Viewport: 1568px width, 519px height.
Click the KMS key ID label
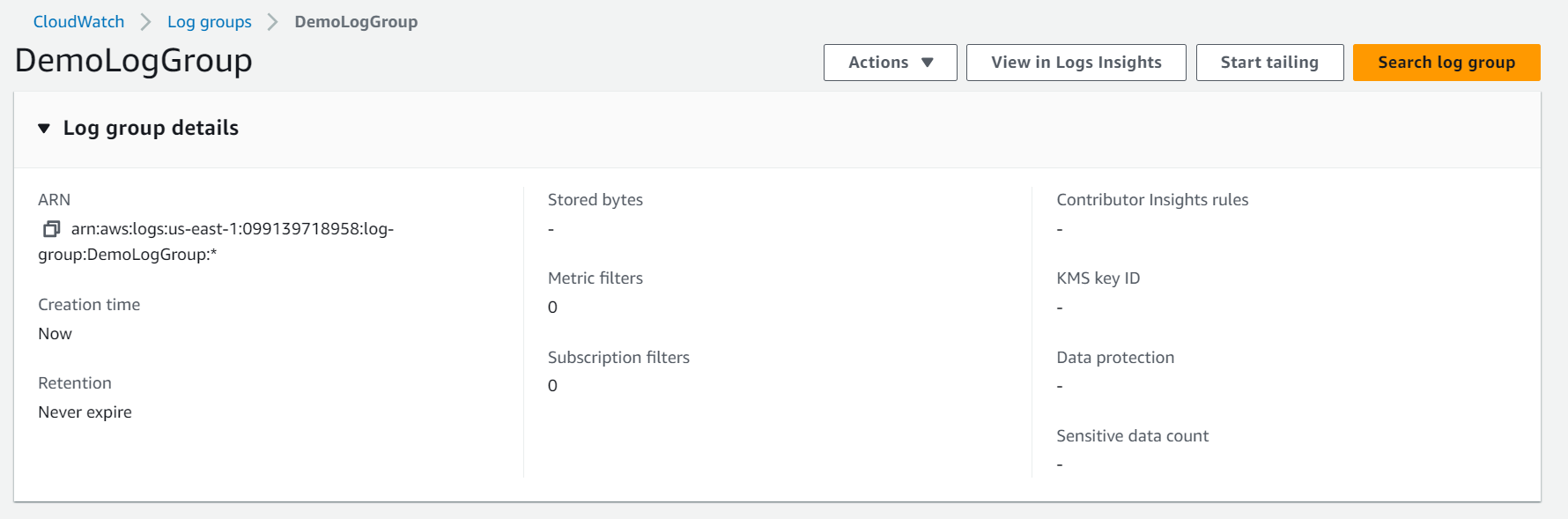click(1098, 278)
